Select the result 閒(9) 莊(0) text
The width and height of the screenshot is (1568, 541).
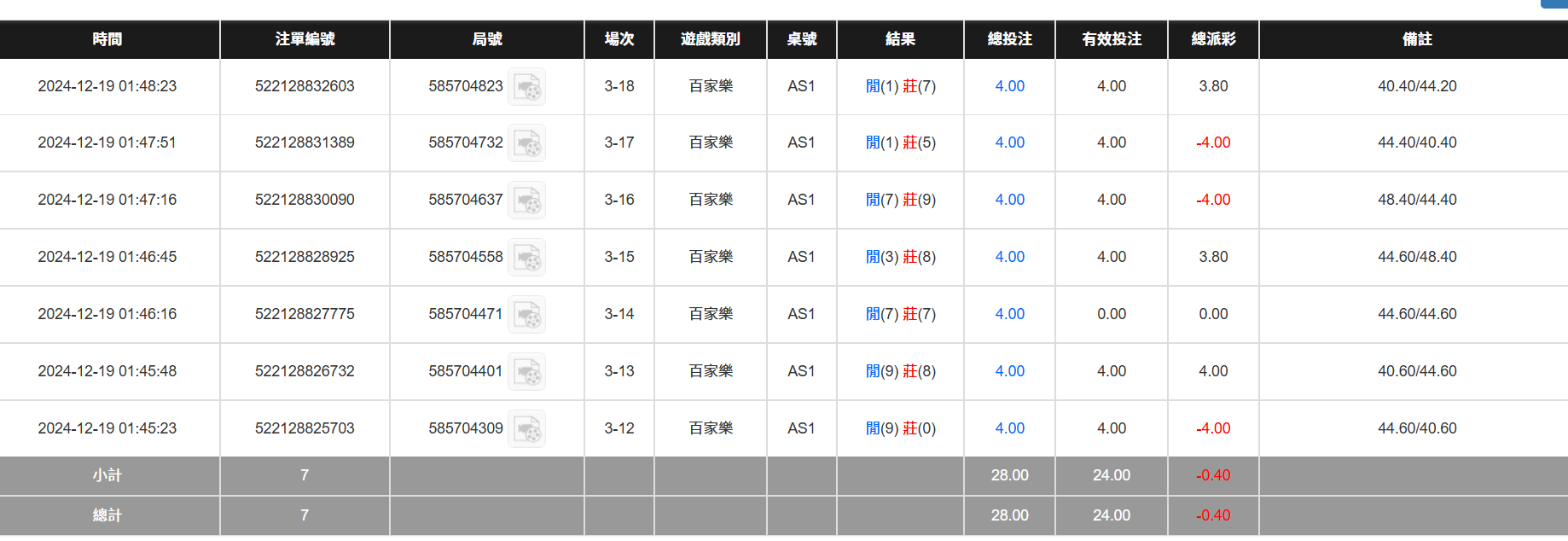click(900, 428)
